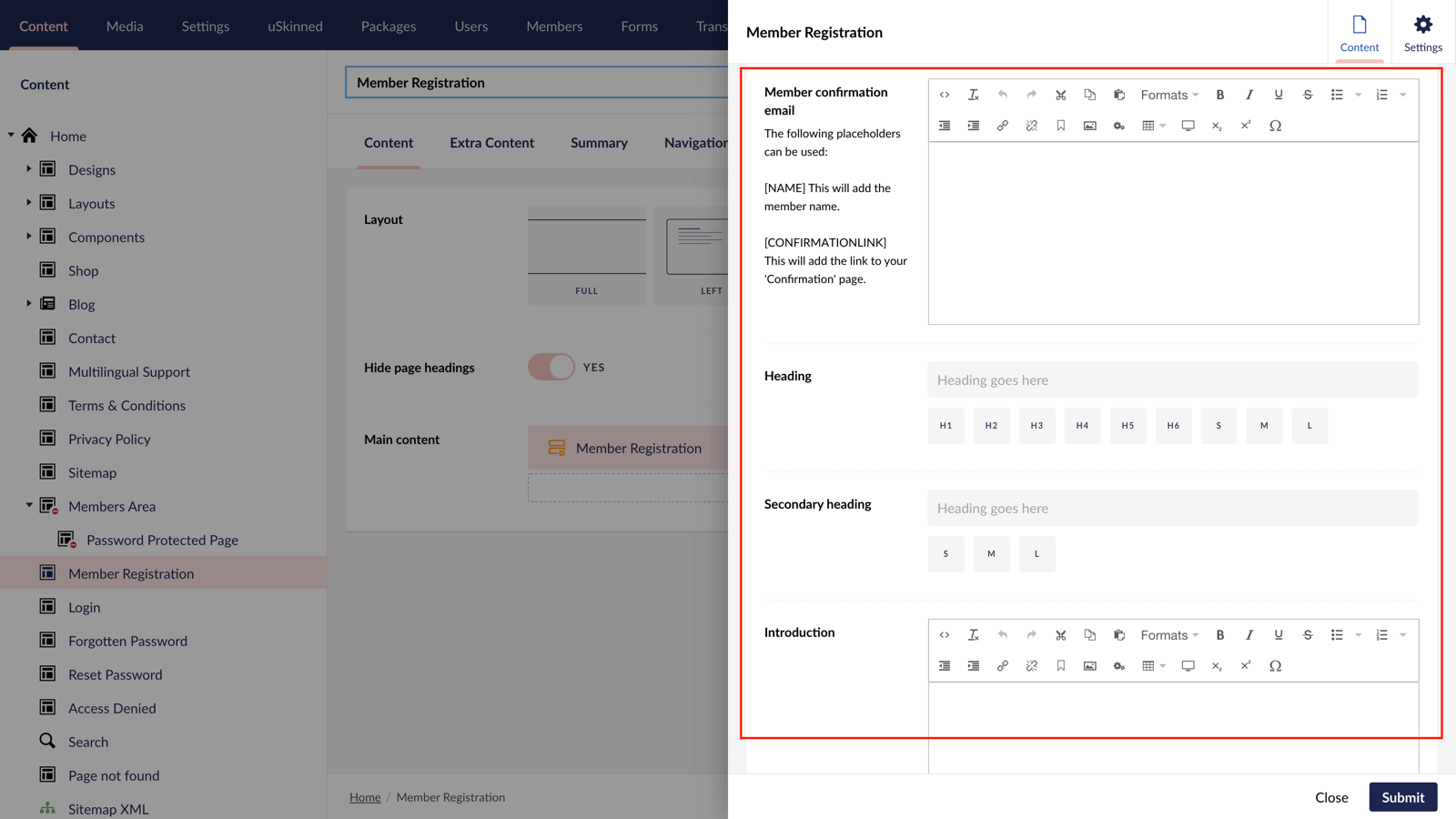Open the Formats dropdown in the email editor
Image resolution: width=1456 pixels, height=819 pixels.
[1168, 94]
